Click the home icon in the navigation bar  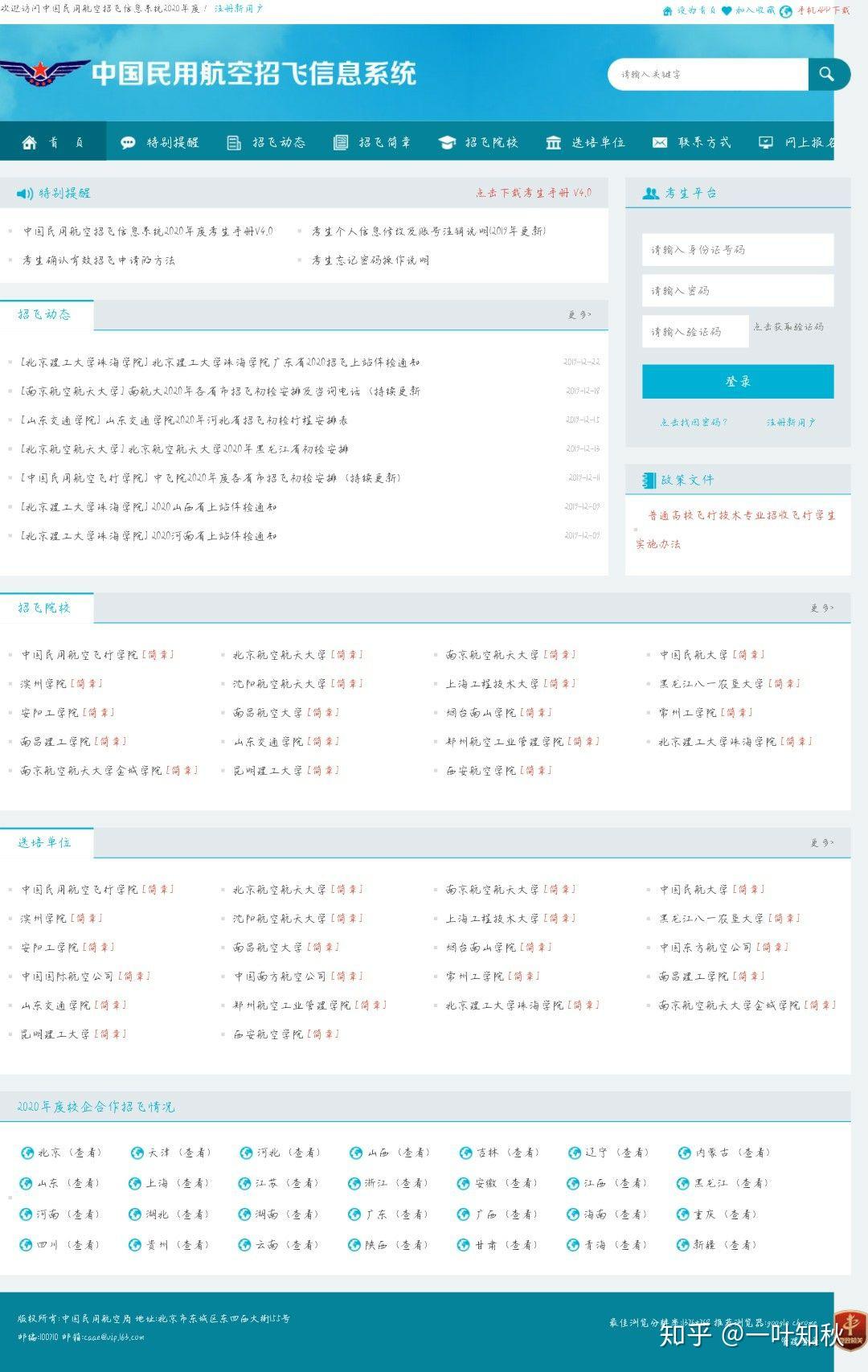[x=30, y=142]
